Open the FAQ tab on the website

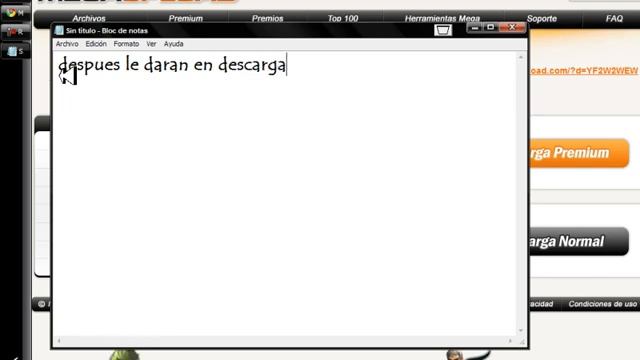click(x=614, y=18)
